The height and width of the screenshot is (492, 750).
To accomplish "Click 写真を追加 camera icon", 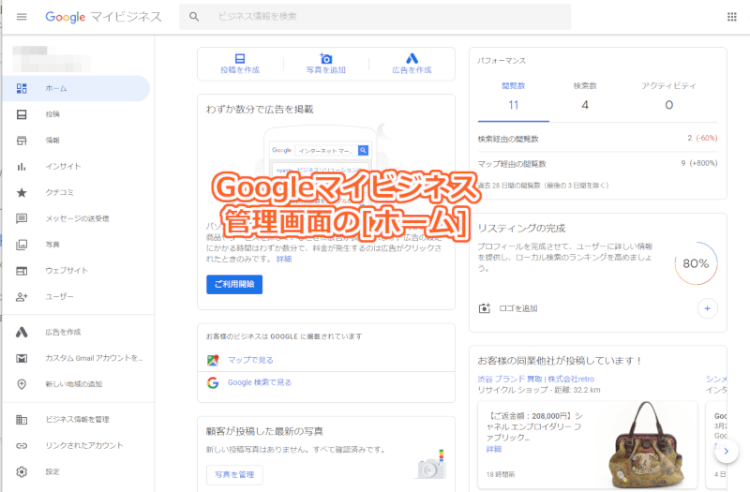I will pyautogui.click(x=326, y=59).
